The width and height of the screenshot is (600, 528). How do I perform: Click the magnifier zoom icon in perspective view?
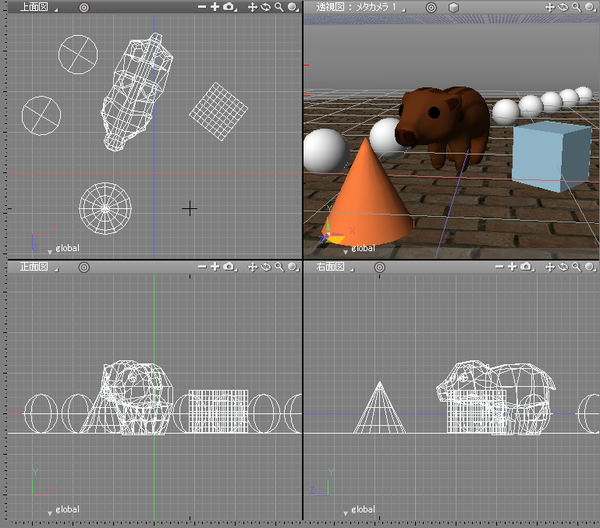coord(578,6)
